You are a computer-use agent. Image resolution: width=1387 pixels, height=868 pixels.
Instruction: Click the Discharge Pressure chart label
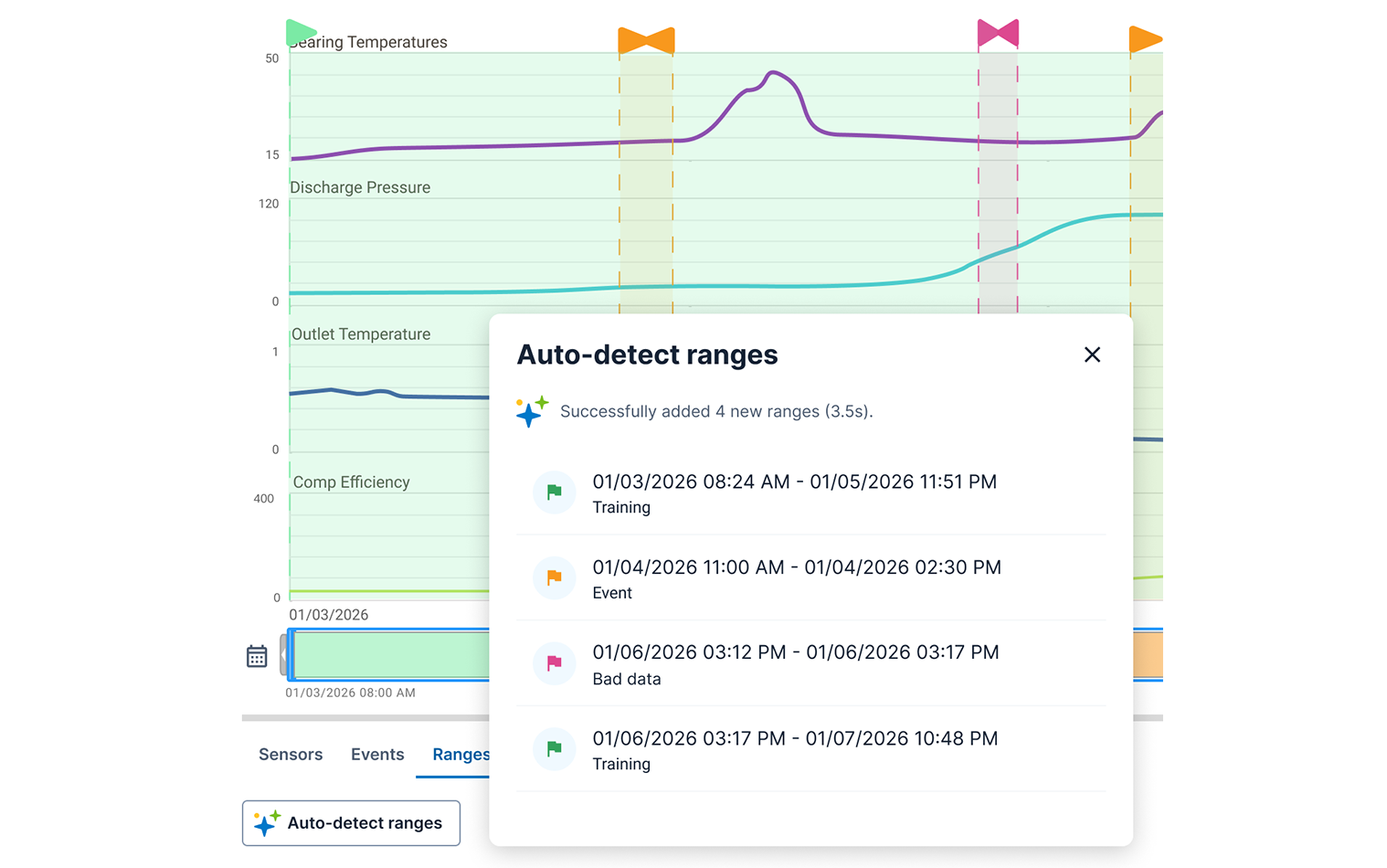[360, 187]
